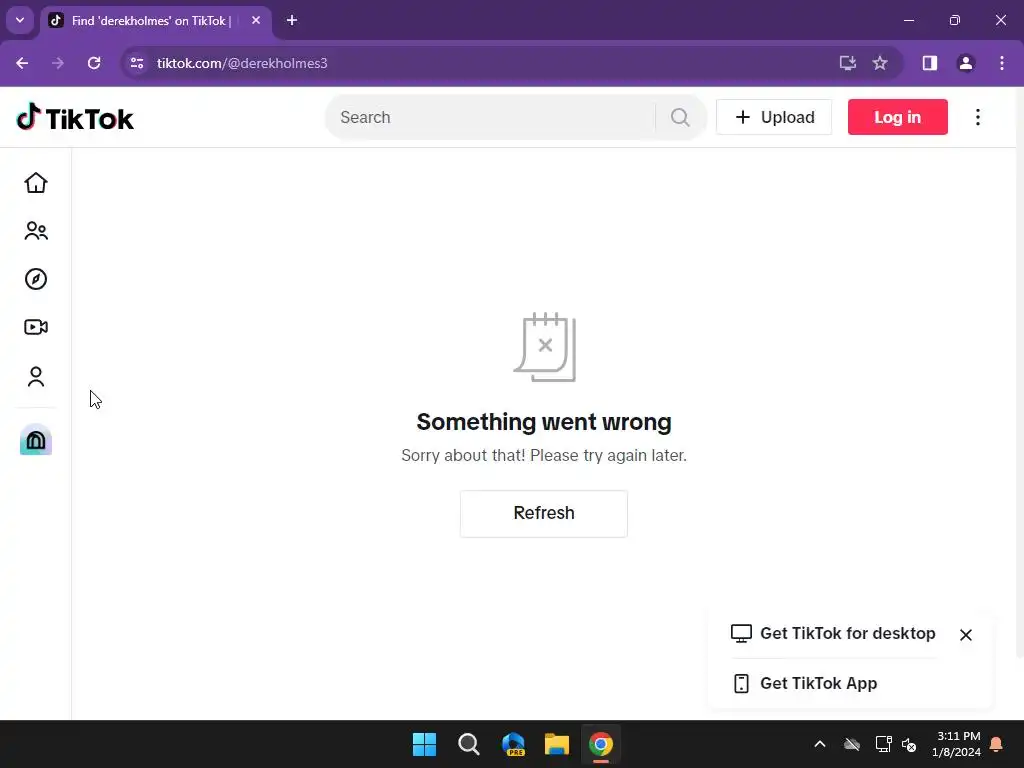This screenshot has width=1024, height=768.
Task: Toggle the Chrome side panel
Action: pos(930,63)
